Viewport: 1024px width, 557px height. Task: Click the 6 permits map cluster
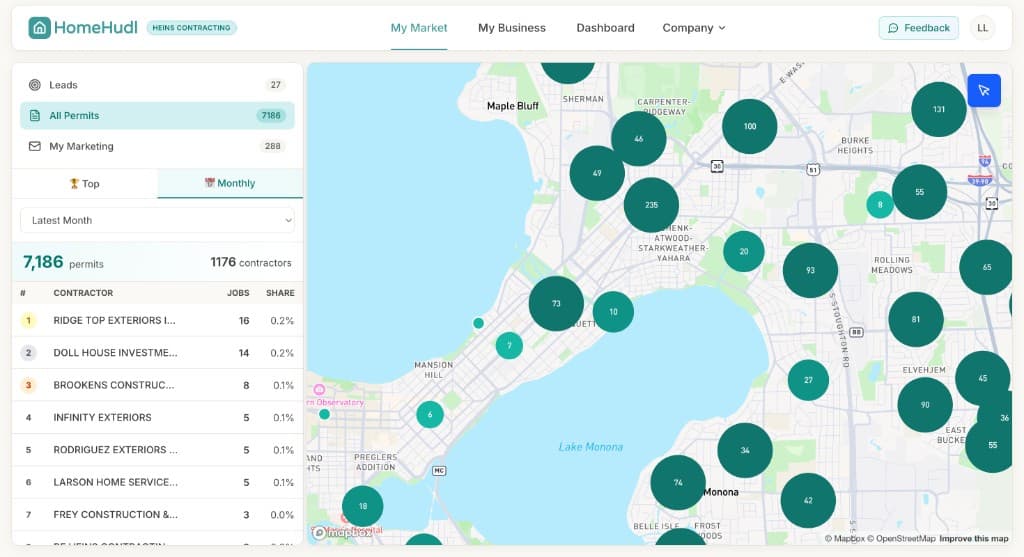pos(430,415)
